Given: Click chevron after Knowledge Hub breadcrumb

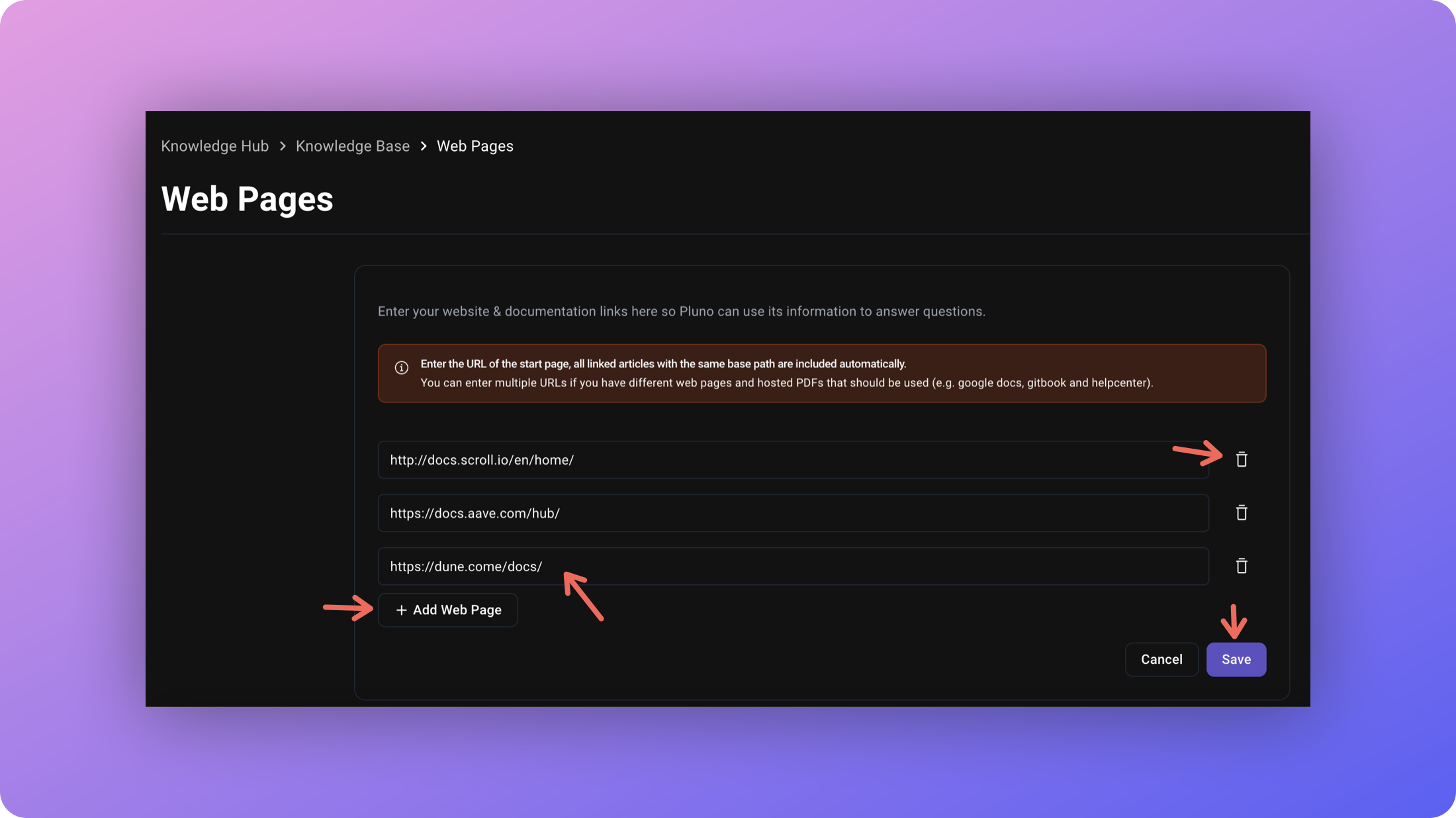Looking at the screenshot, I should tap(283, 146).
